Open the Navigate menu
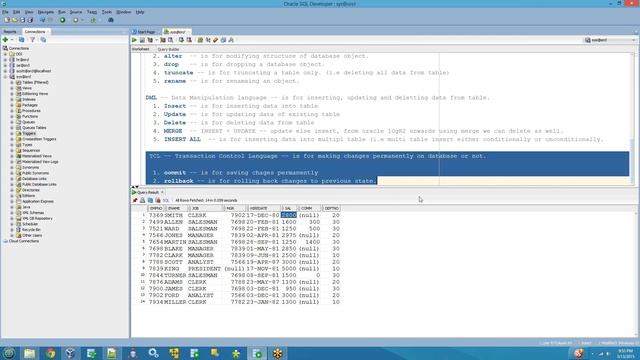This screenshot has width=640, height=360. coord(46,12)
